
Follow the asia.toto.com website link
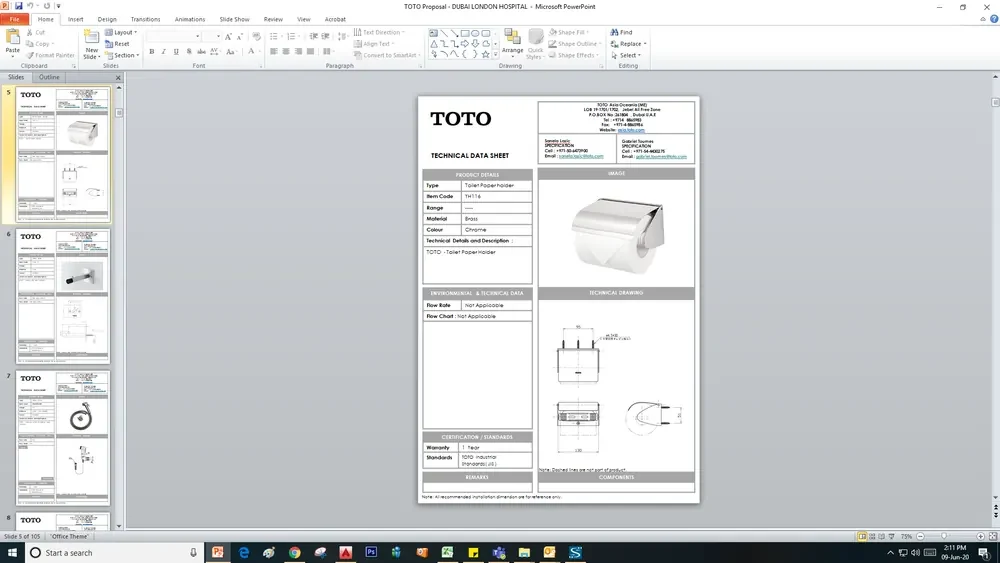(631, 130)
